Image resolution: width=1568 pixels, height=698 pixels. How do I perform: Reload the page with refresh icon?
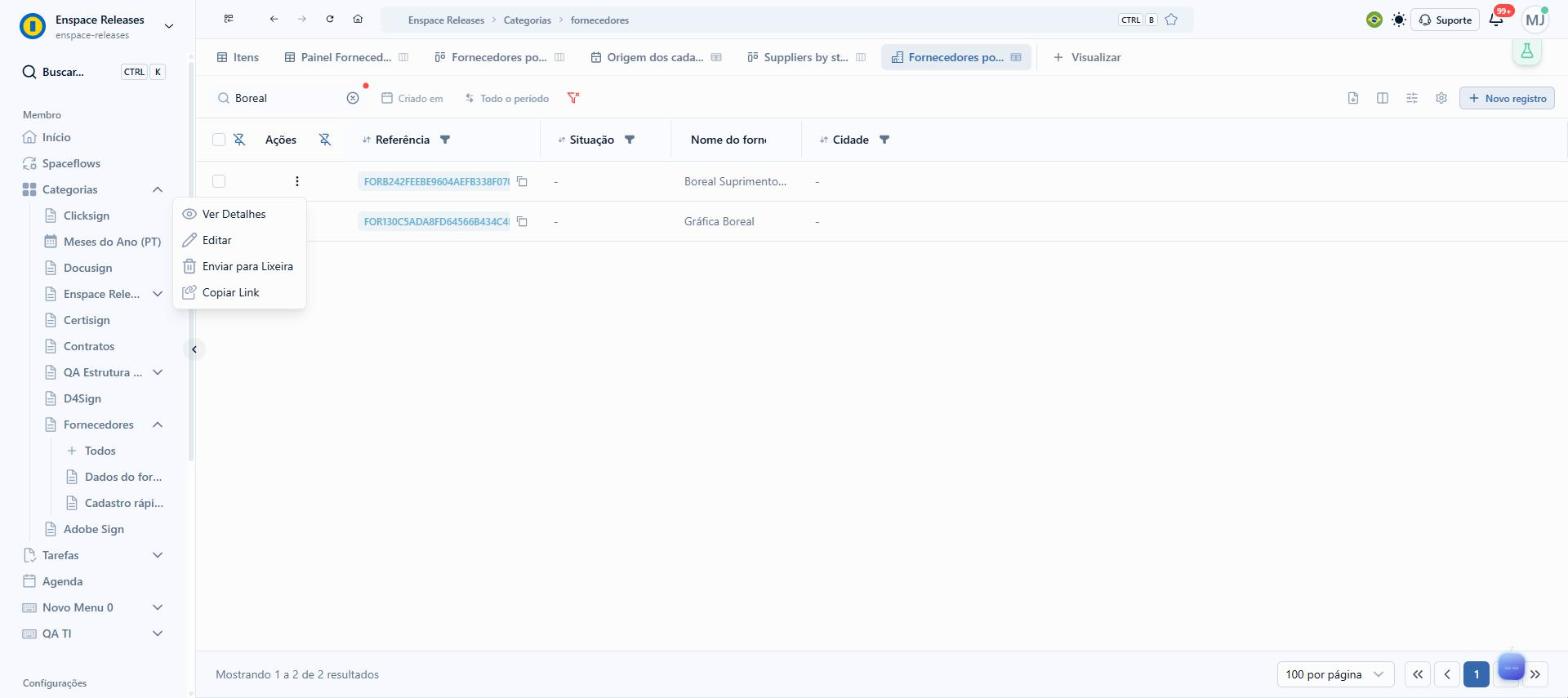point(330,19)
